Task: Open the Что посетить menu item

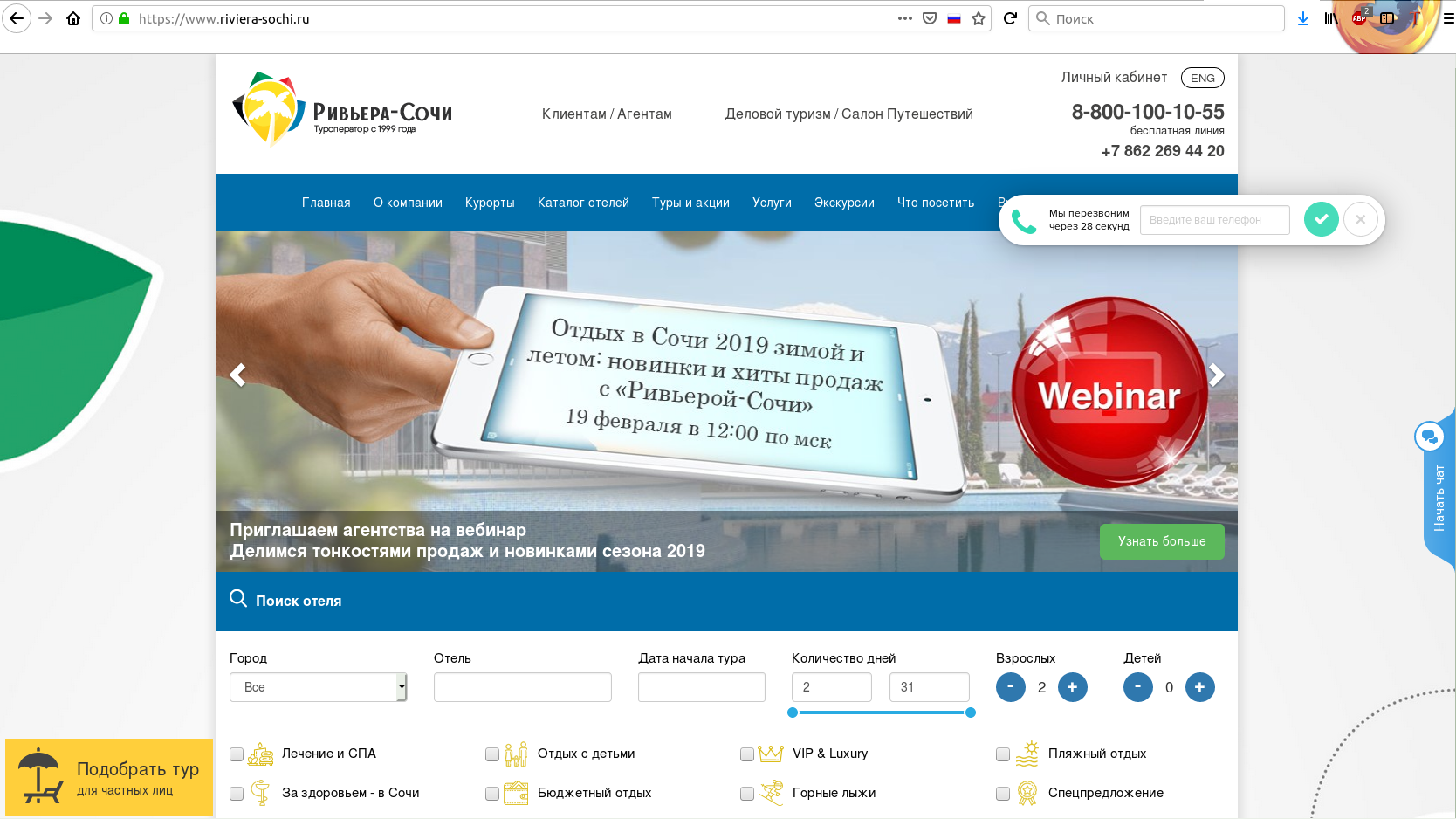Action: (x=936, y=203)
